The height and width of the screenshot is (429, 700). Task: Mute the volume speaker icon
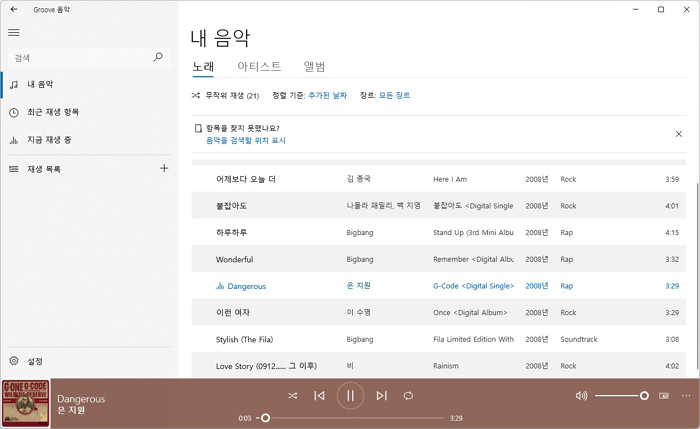click(x=581, y=396)
